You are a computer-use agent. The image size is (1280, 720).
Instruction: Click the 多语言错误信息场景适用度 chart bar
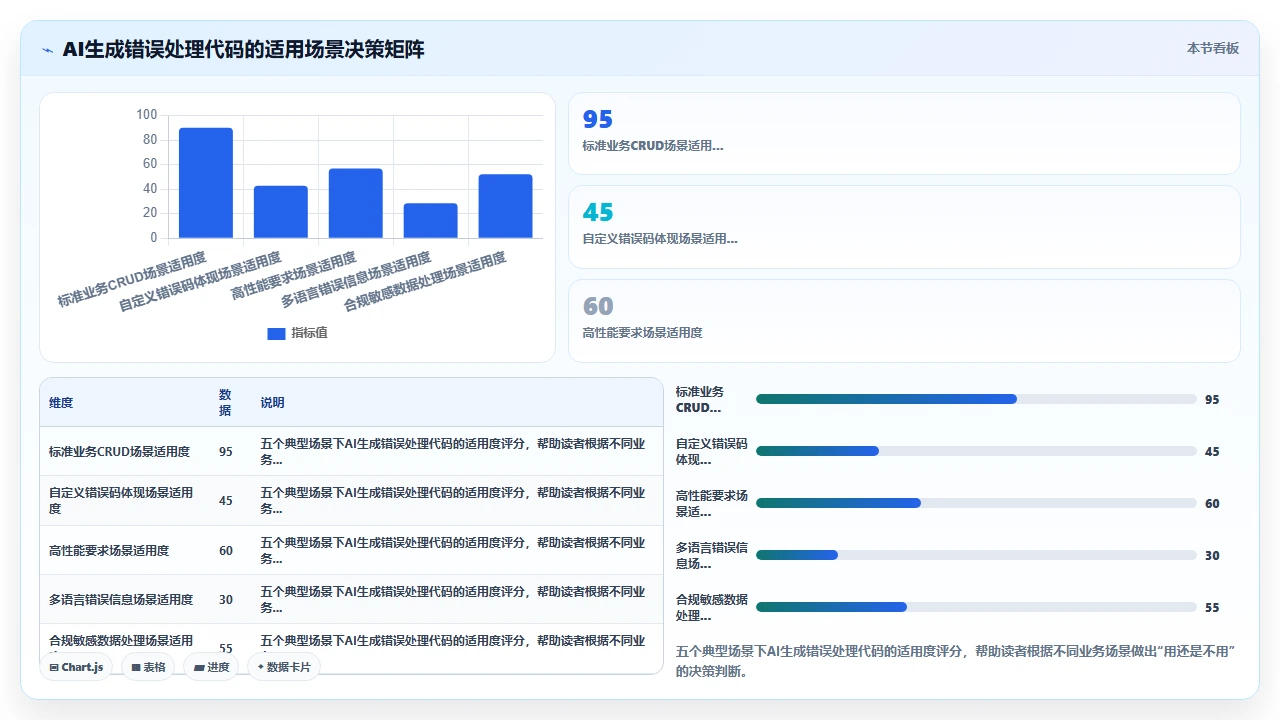[431, 221]
